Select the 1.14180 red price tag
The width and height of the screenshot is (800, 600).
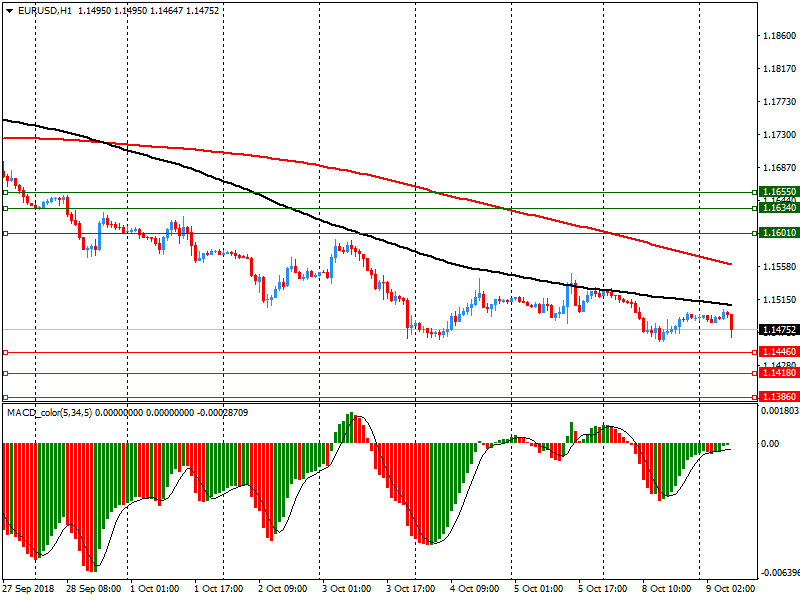[x=778, y=373]
